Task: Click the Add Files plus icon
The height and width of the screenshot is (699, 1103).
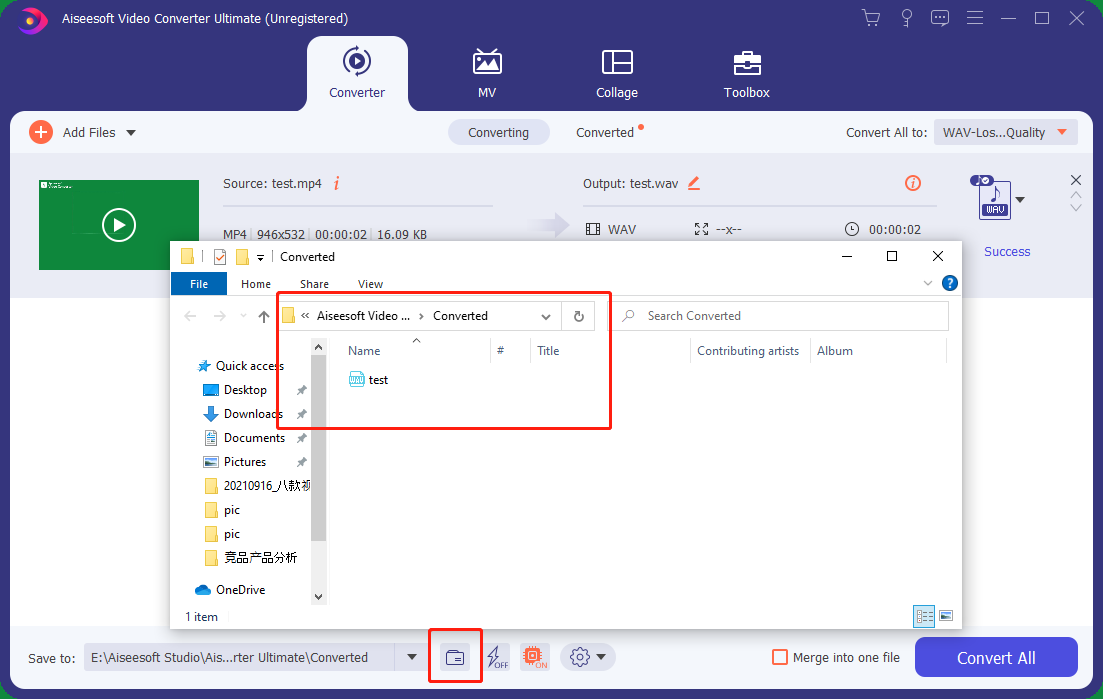Action: 41,132
